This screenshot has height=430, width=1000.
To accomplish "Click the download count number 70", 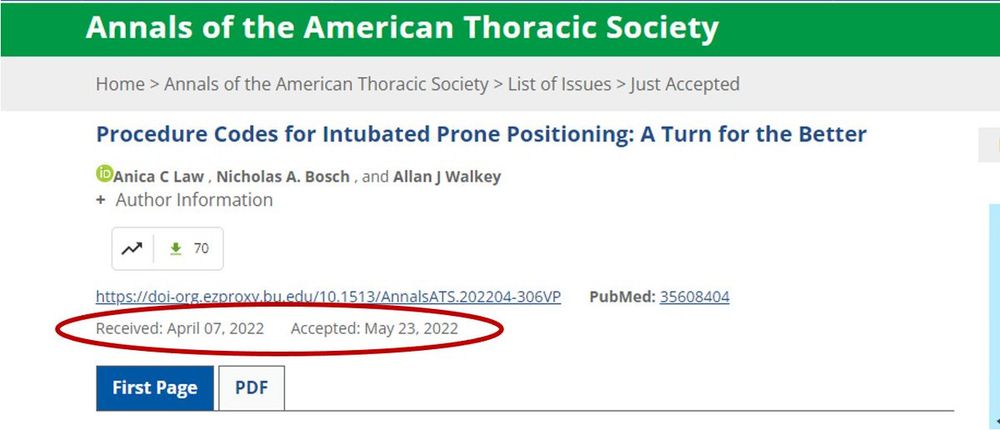I will [x=201, y=249].
